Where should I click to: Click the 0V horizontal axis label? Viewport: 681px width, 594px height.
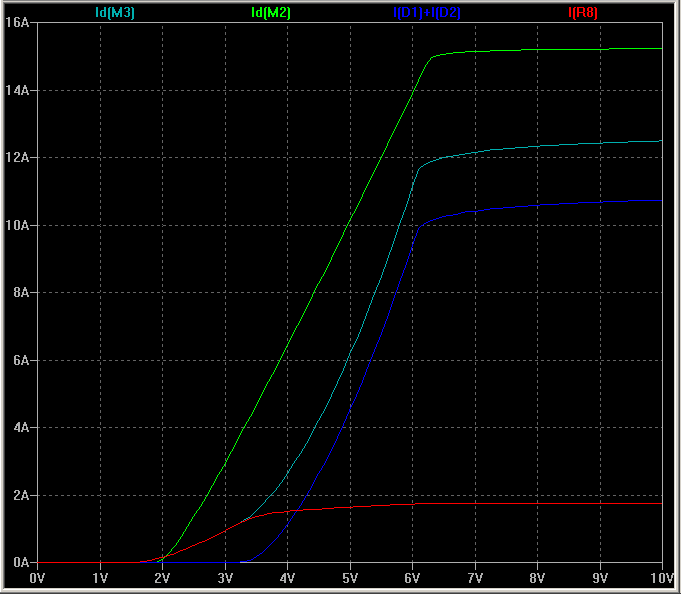[37, 578]
